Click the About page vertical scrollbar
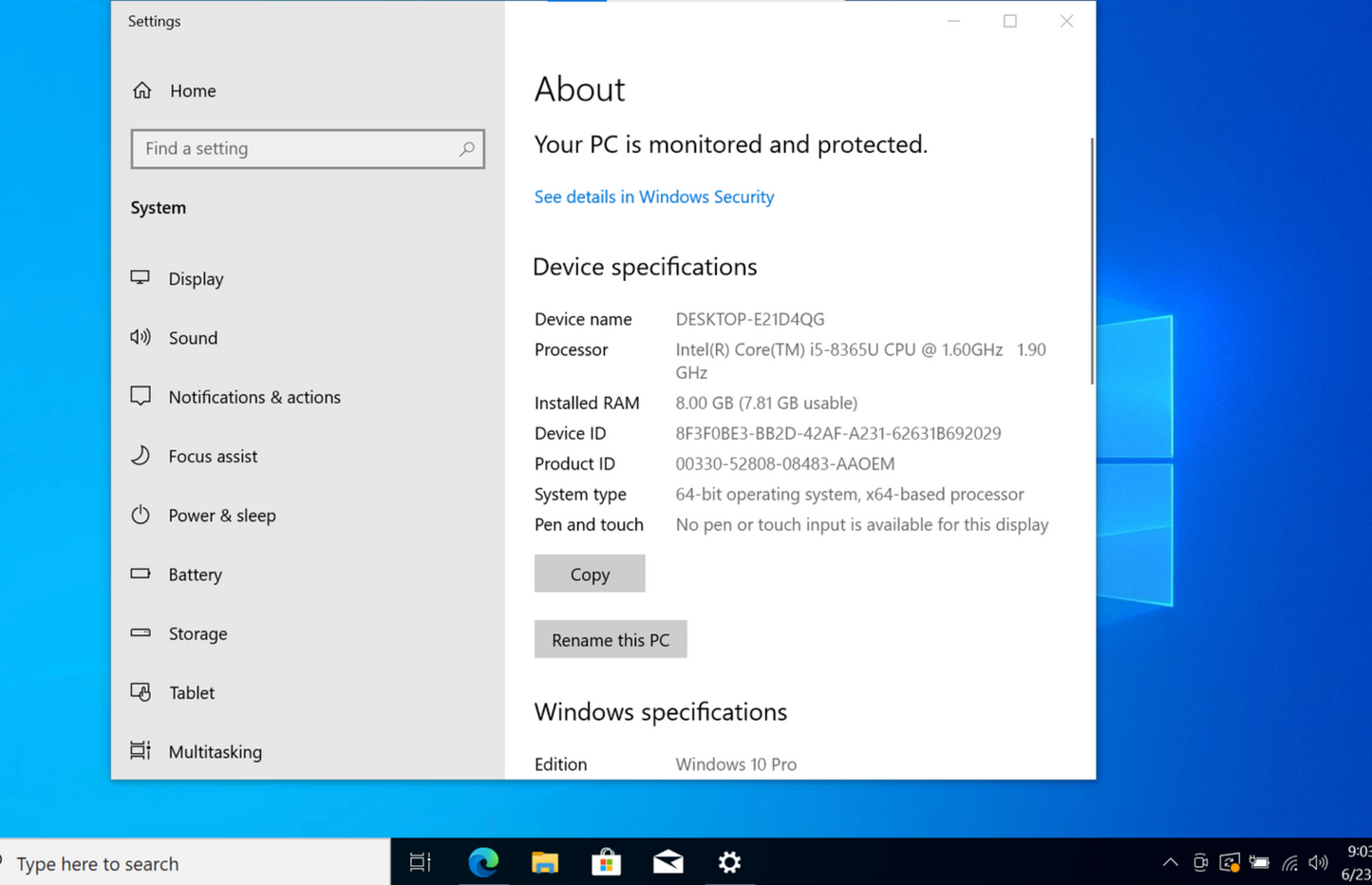This screenshot has width=1372, height=885. [1091, 261]
